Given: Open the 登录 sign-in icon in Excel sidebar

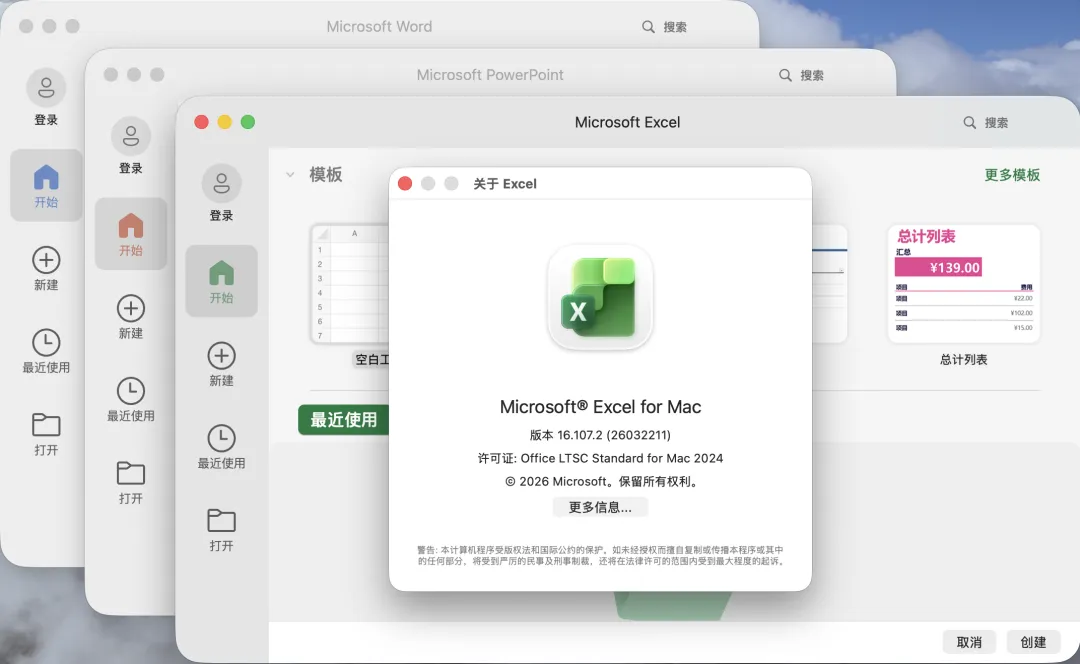Looking at the screenshot, I should [221, 183].
